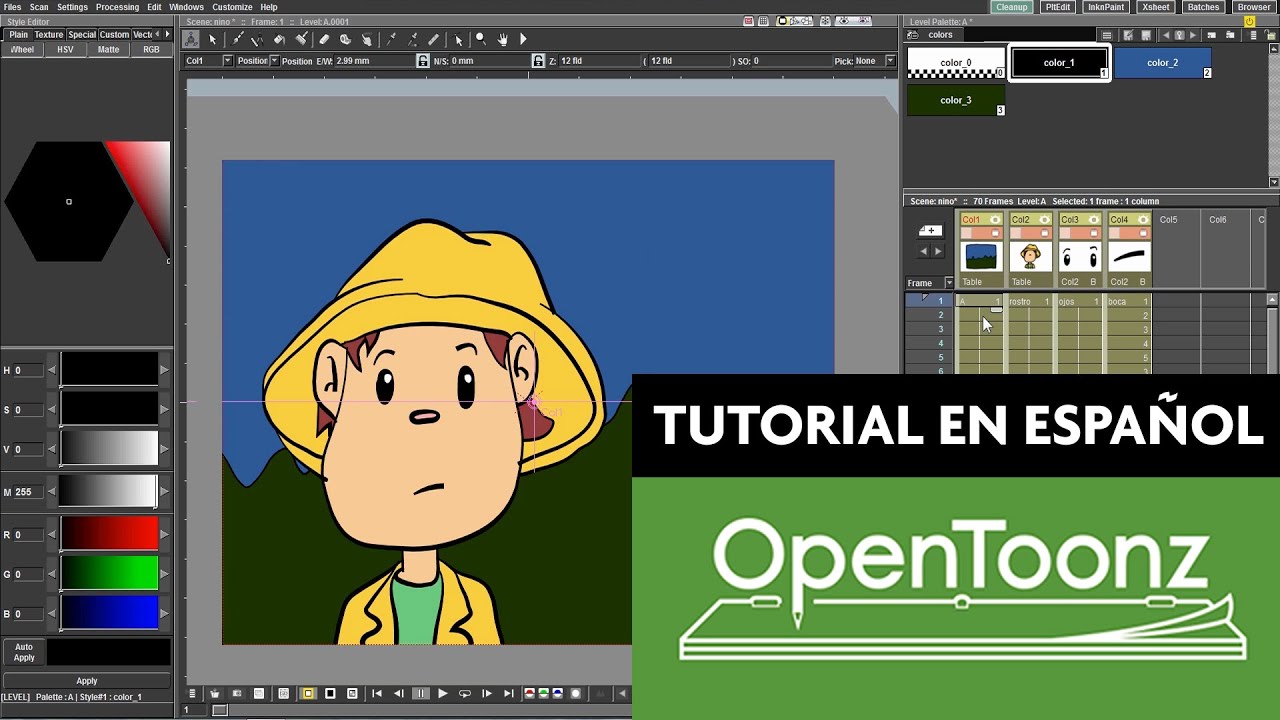The image size is (1280, 720).
Task: Select the Tape tool
Action: [345, 39]
